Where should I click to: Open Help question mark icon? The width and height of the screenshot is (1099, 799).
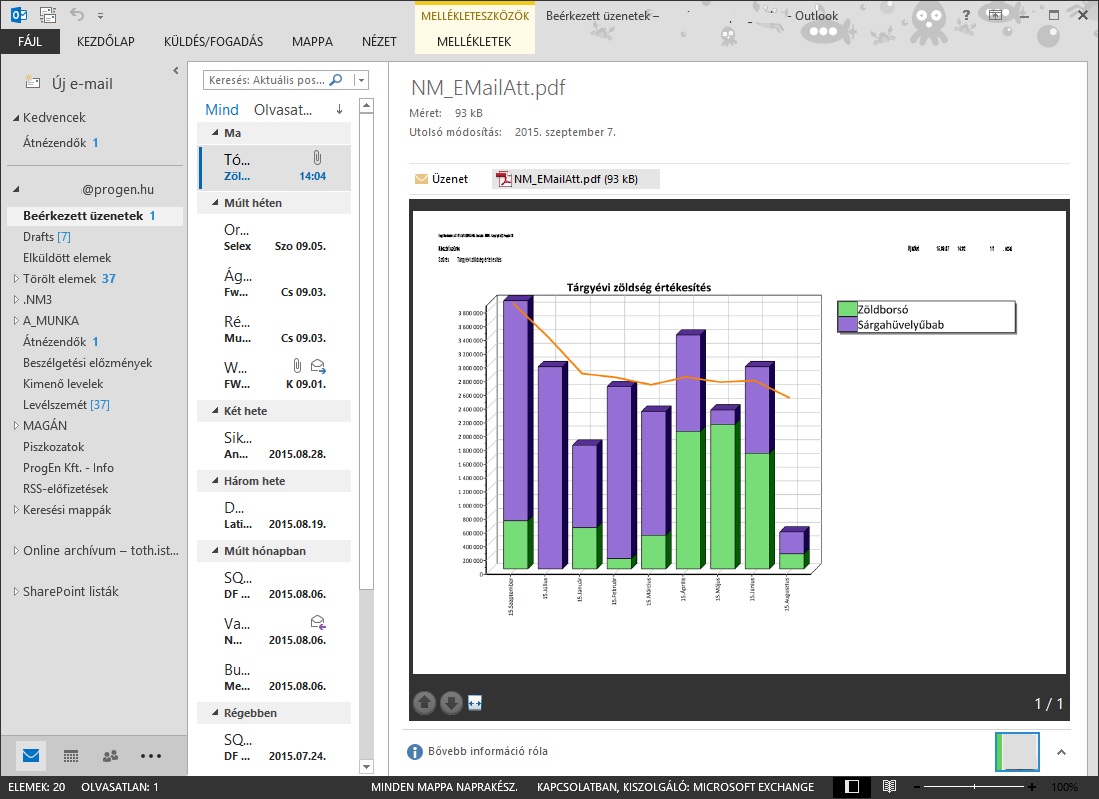coord(966,15)
